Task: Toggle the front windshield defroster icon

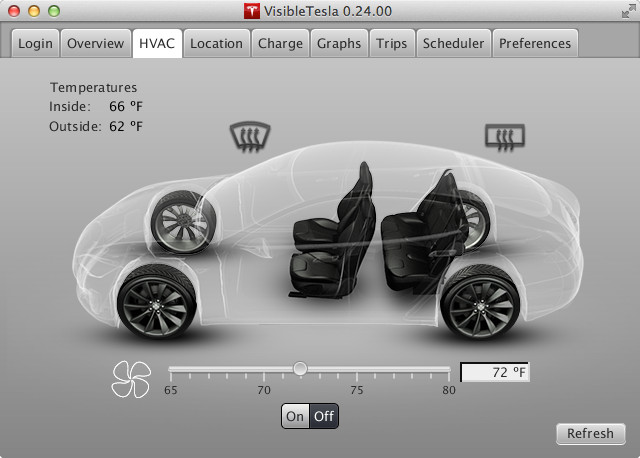Action: coord(250,137)
